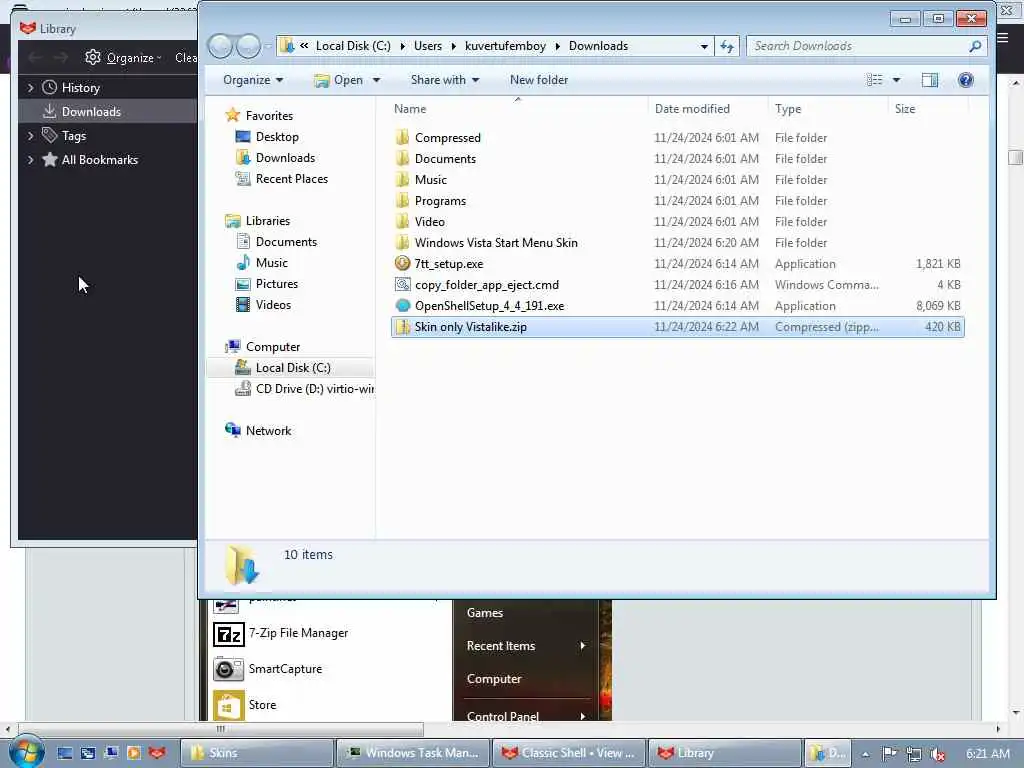Open dropdown arrow next to Open

376,80
